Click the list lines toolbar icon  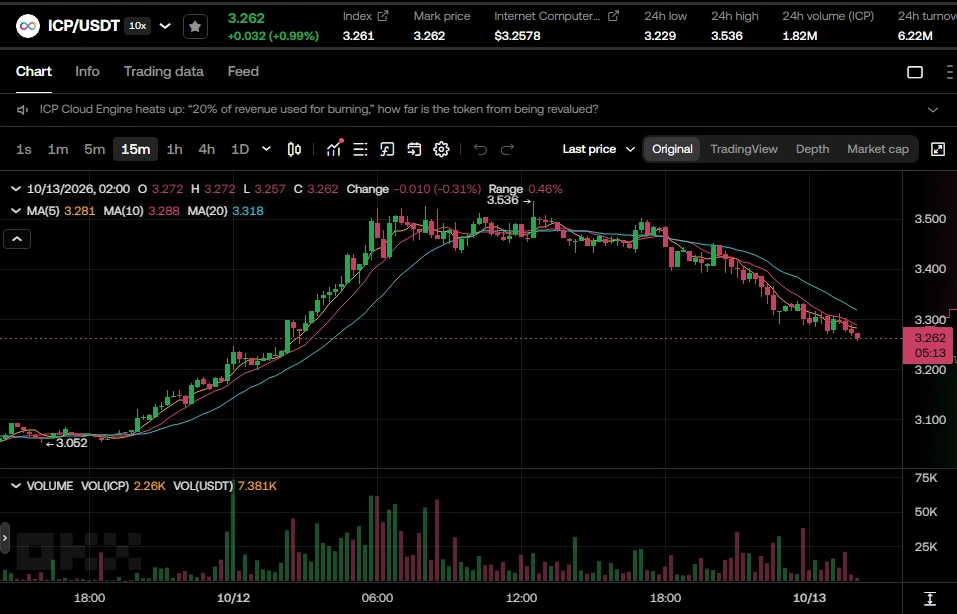coord(360,150)
